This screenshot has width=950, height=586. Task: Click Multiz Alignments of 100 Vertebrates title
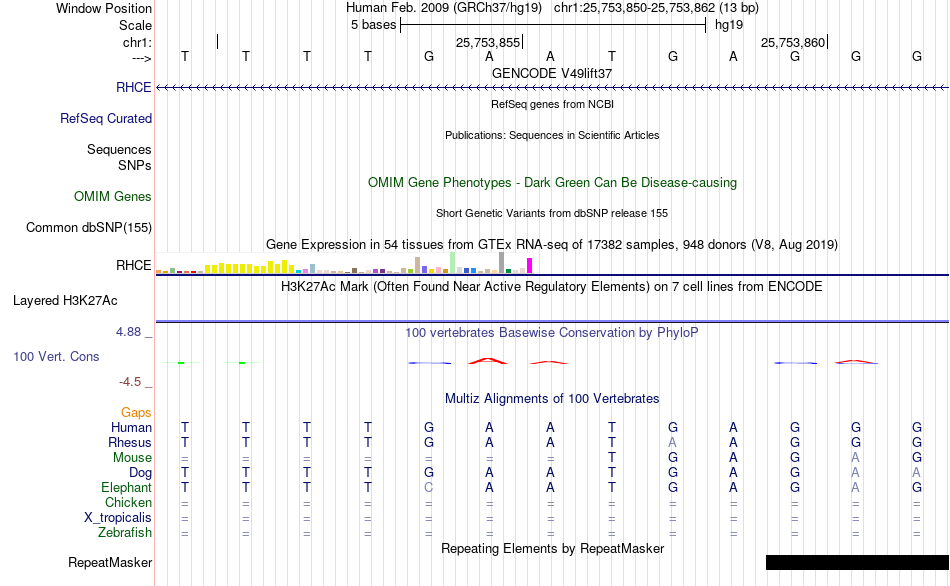coord(552,399)
